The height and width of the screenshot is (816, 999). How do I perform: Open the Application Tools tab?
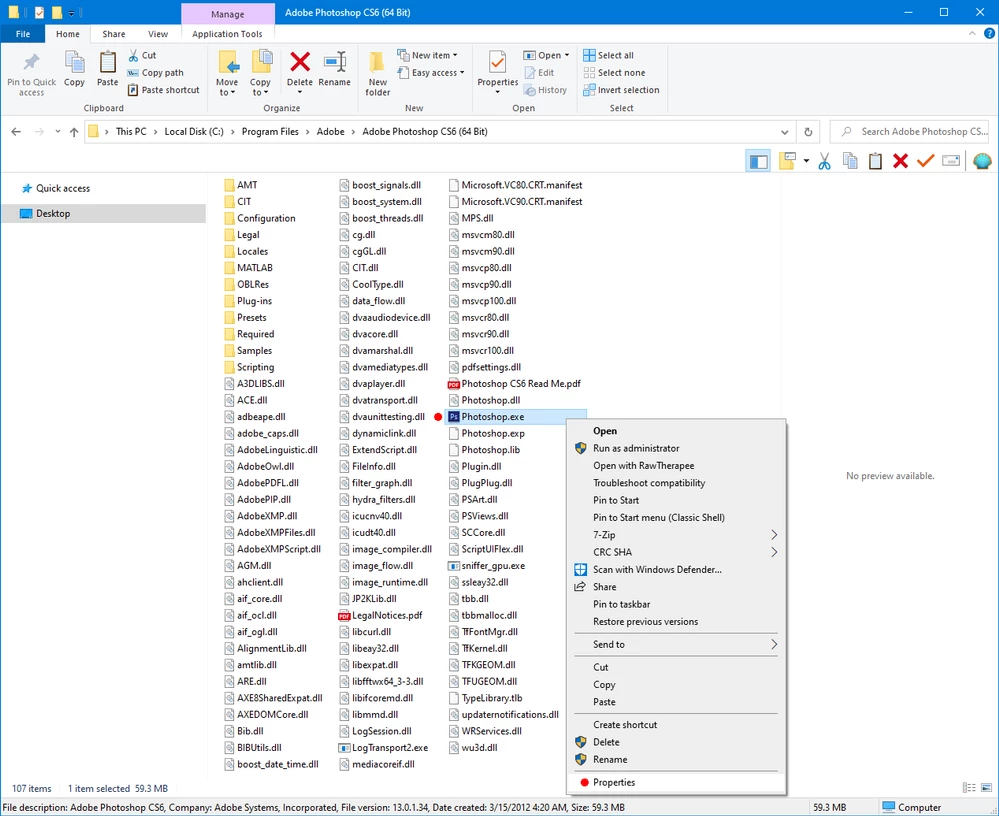point(227,34)
